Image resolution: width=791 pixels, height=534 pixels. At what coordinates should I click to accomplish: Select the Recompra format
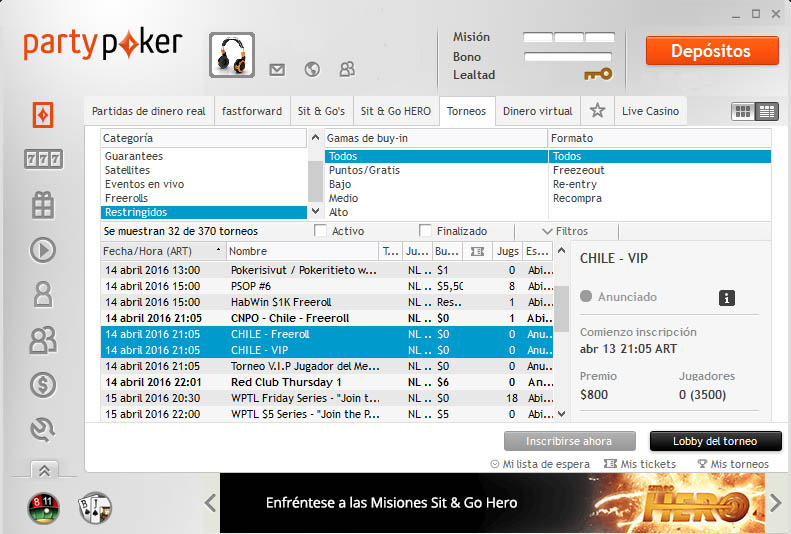tap(660, 198)
